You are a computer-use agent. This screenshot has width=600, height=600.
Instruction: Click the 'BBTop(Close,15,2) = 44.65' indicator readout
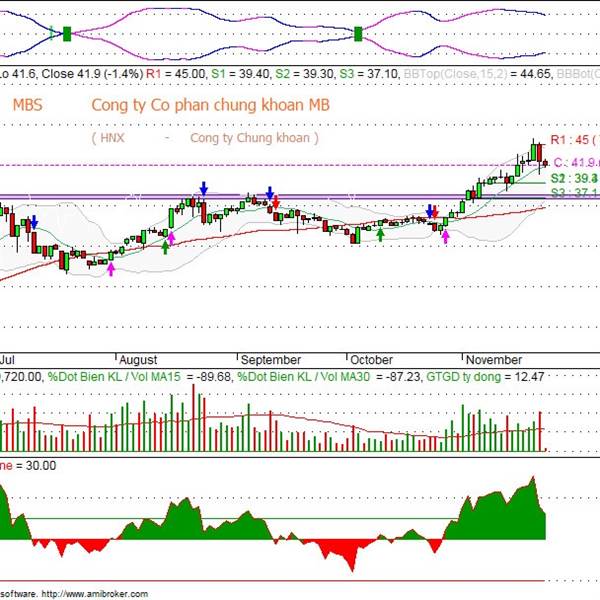[478, 73]
